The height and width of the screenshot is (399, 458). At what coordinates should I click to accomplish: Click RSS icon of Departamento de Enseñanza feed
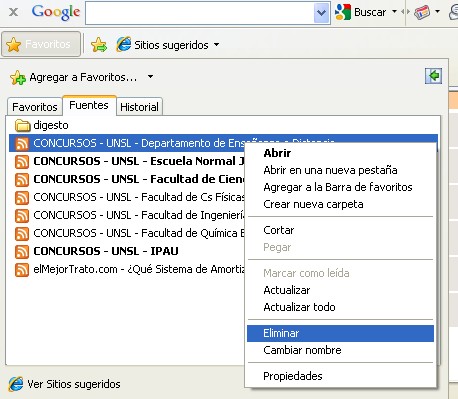(x=22, y=143)
